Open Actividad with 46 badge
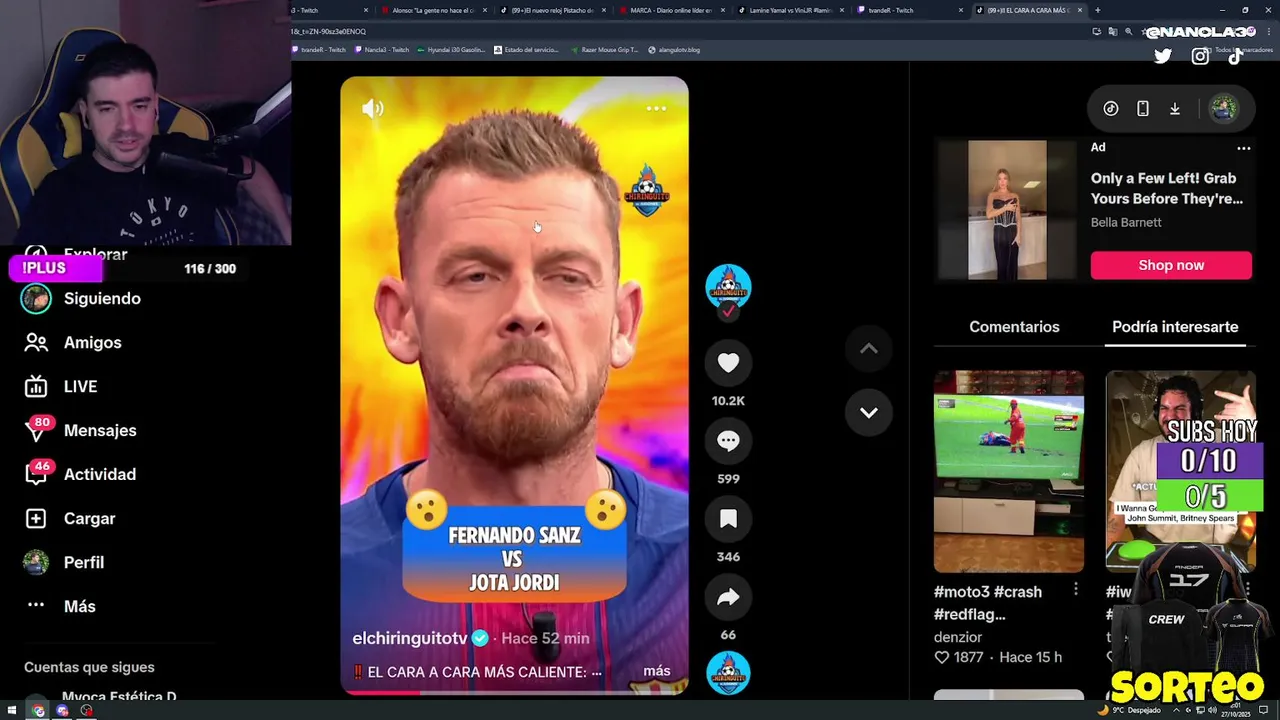Image resolution: width=1280 pixels, height=720 pixels. (x=100, y=474)
